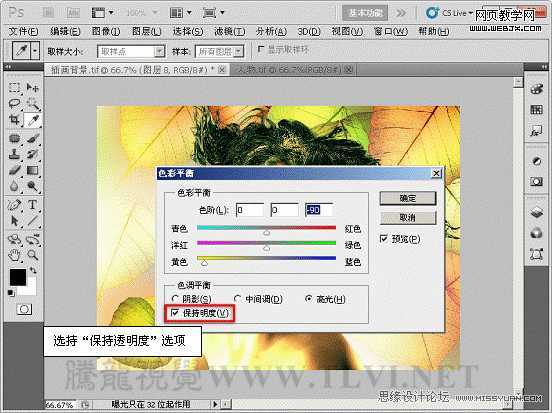Select the Dodge tool
The image size is (552, 413).
tap(33, 186)
